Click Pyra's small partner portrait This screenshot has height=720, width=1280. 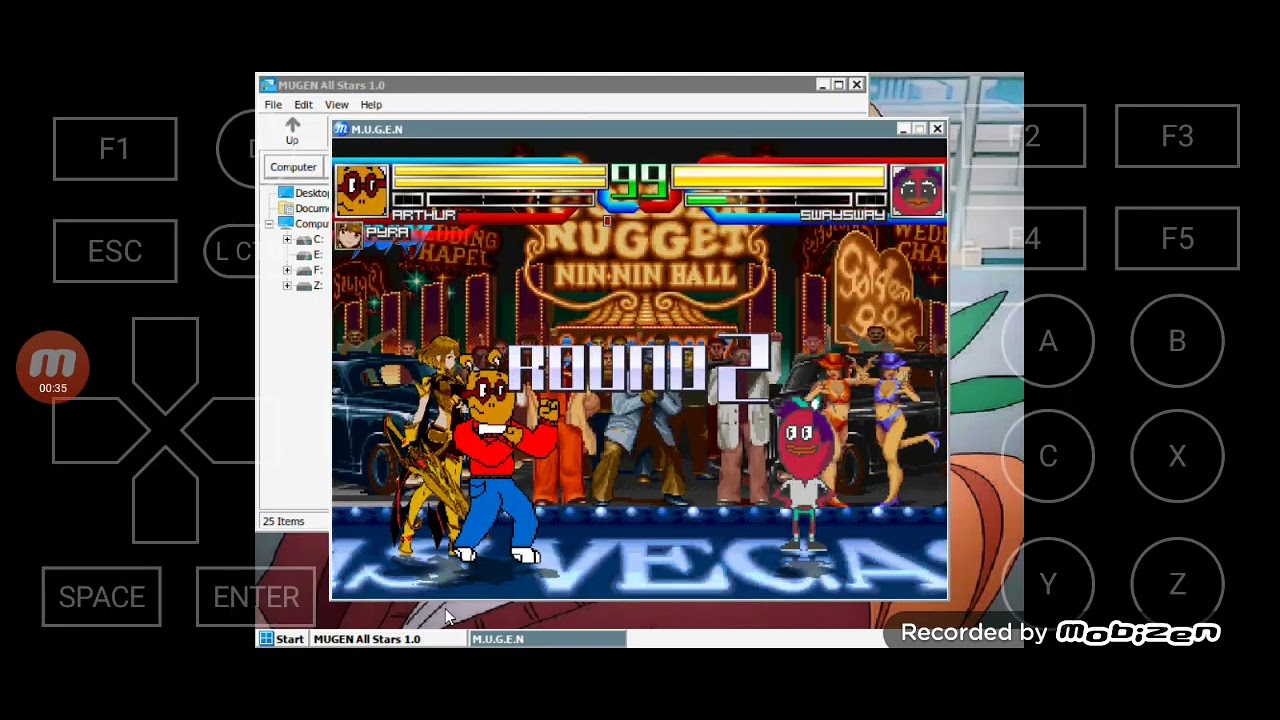tap(349, 236)
